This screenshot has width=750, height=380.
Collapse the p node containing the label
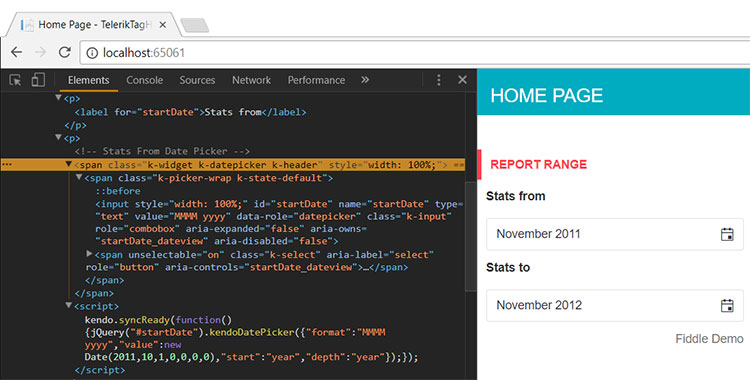pyautogui.click(x=58, y=98)
